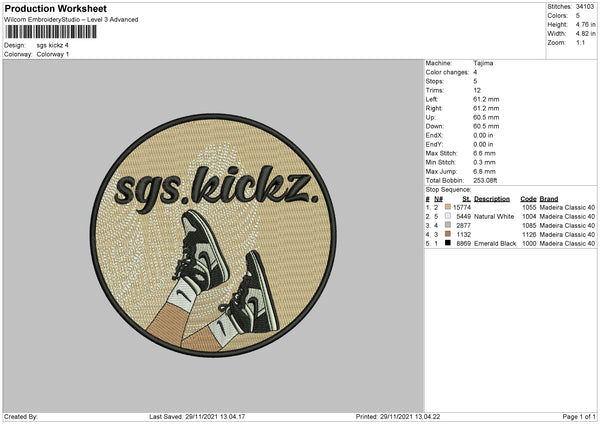The image size is (600, 424).
Task: Click the Zoom value 1:1
Action: (580, 42)
